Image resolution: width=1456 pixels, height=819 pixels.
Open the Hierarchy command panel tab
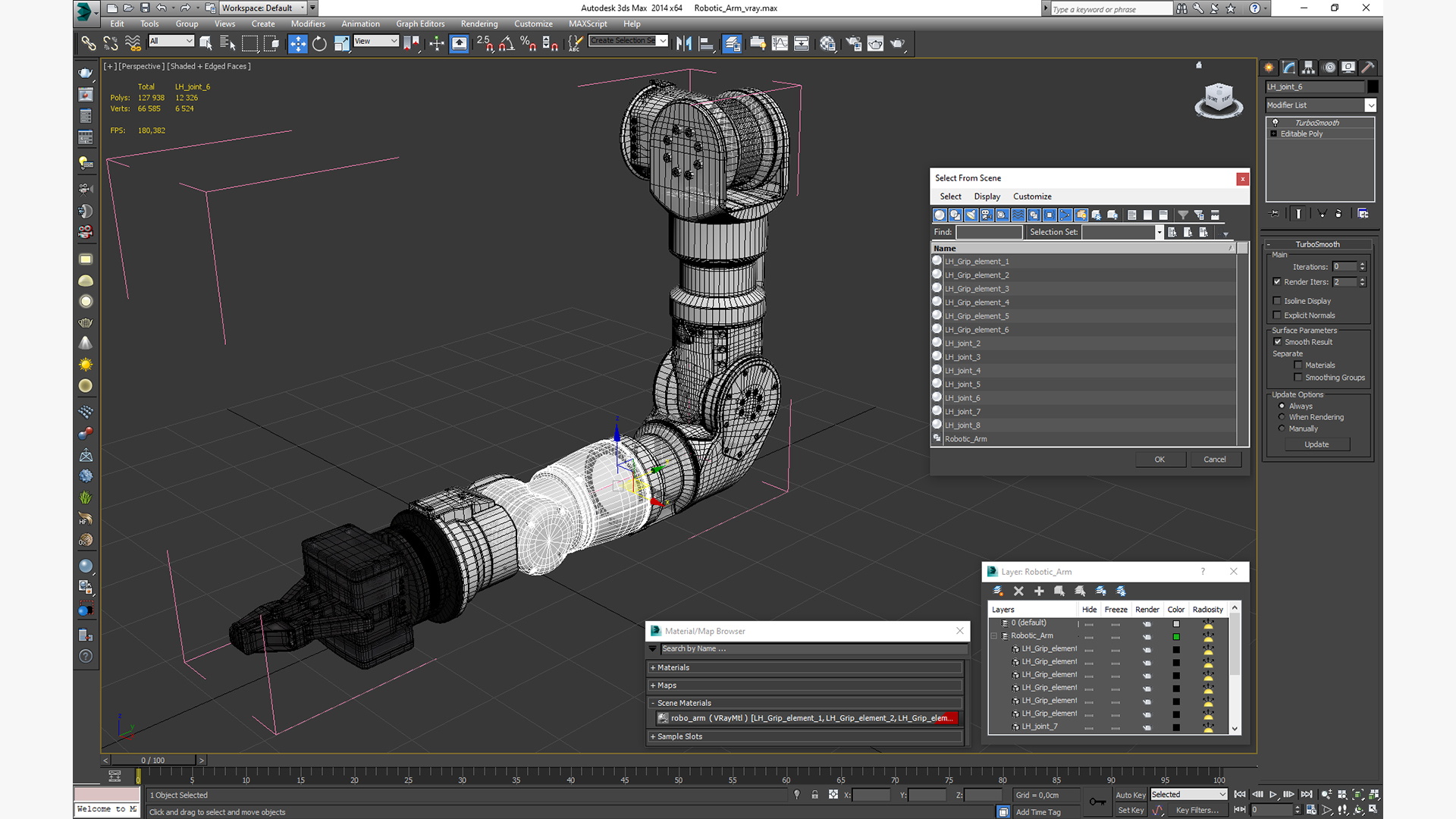click(1308, 67)
